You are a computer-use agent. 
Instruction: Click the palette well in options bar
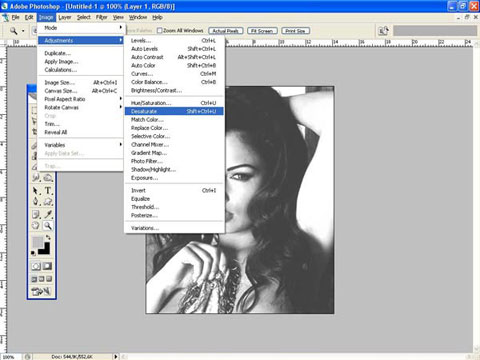point(435,31)
